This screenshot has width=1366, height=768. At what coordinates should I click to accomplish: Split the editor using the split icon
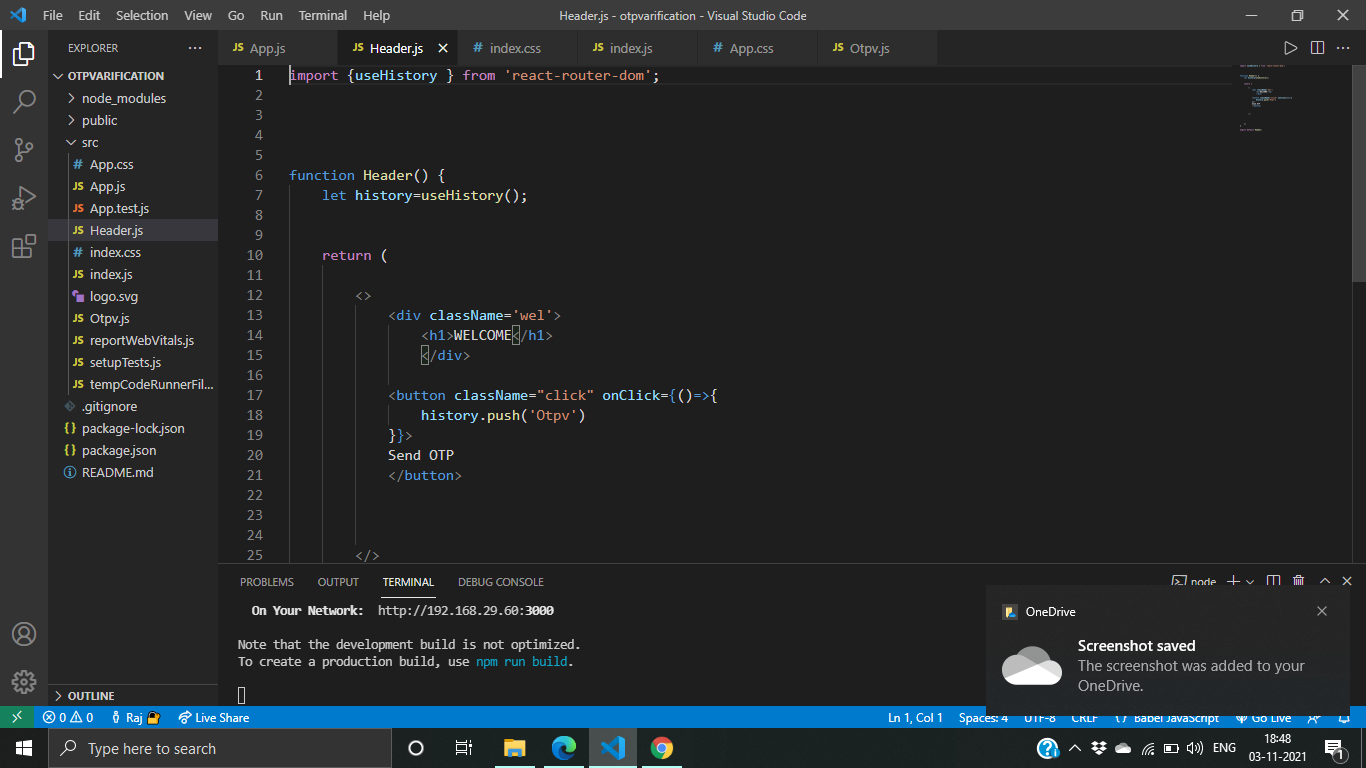(x=1315, y=47)
